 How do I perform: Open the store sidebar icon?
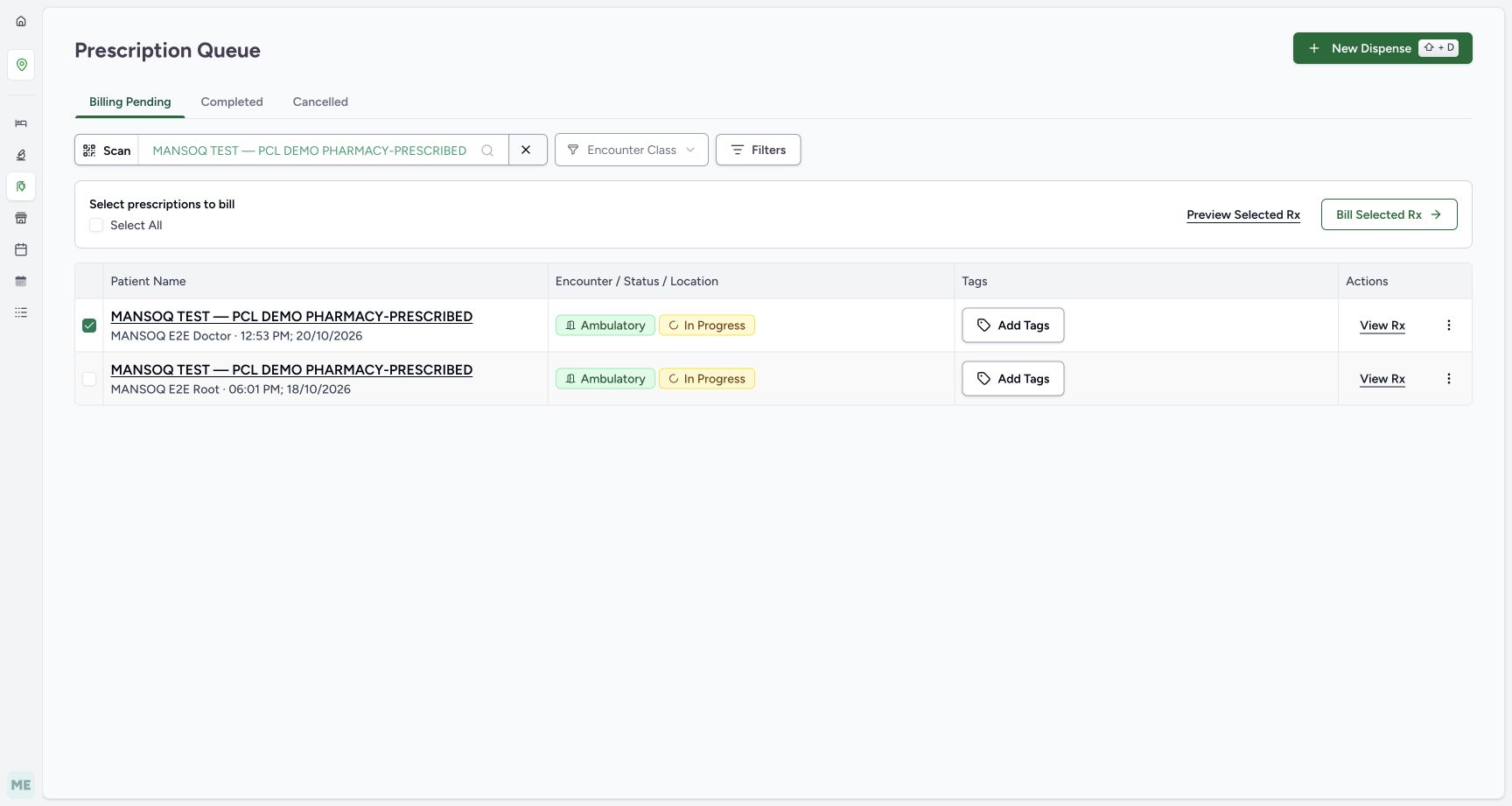tap(21, 218)
